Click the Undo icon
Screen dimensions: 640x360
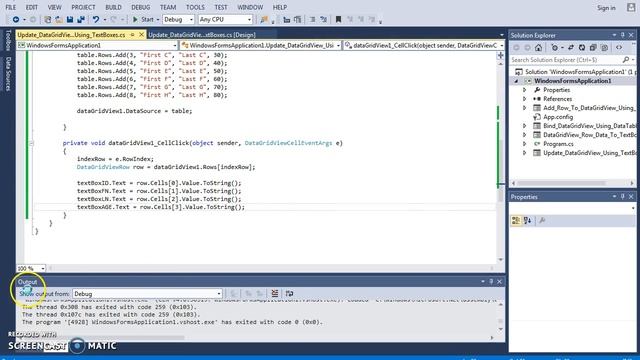coord(96,19)
